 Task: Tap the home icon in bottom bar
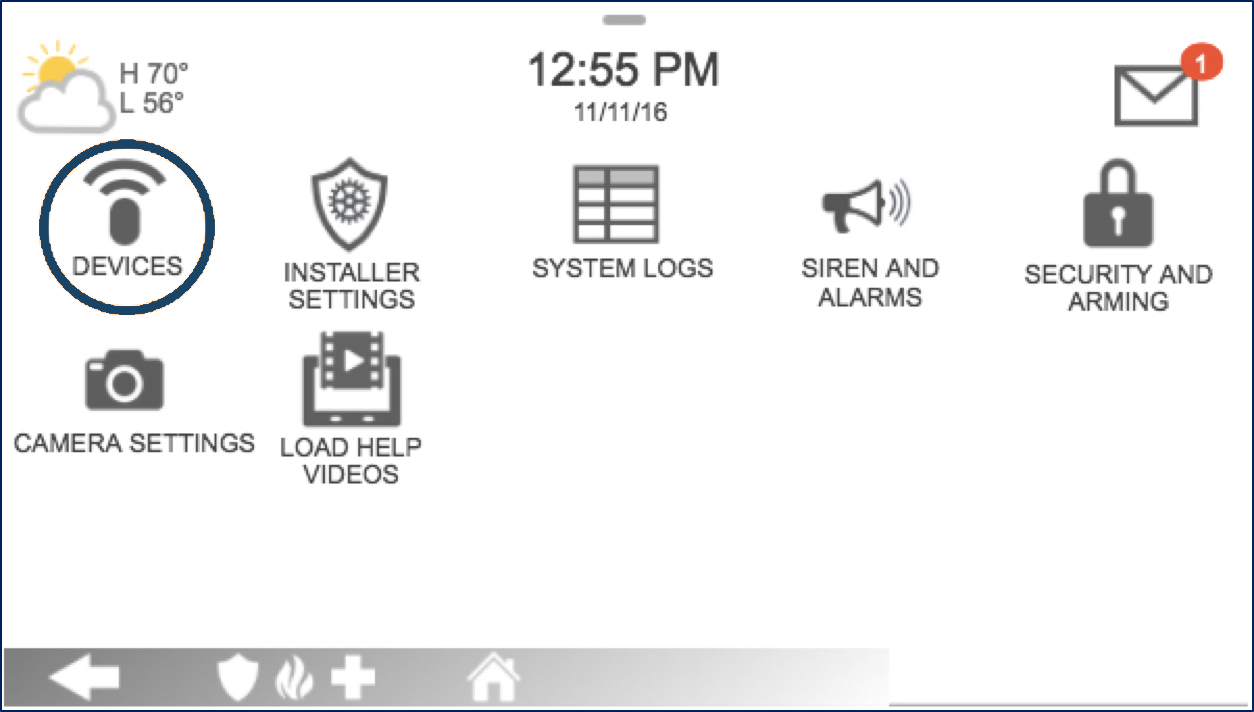pos(494,679)
